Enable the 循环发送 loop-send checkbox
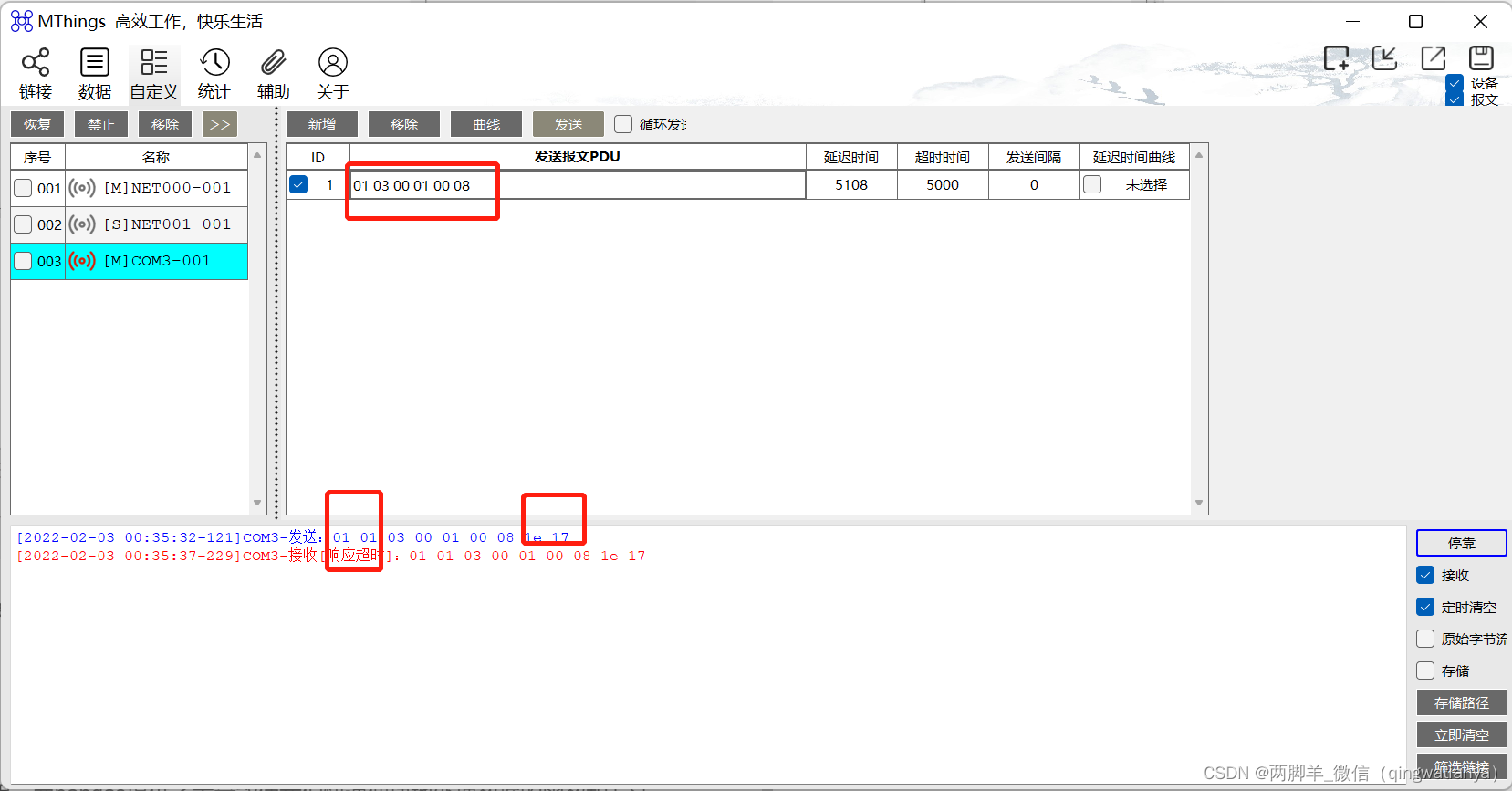 click(623, 124)
